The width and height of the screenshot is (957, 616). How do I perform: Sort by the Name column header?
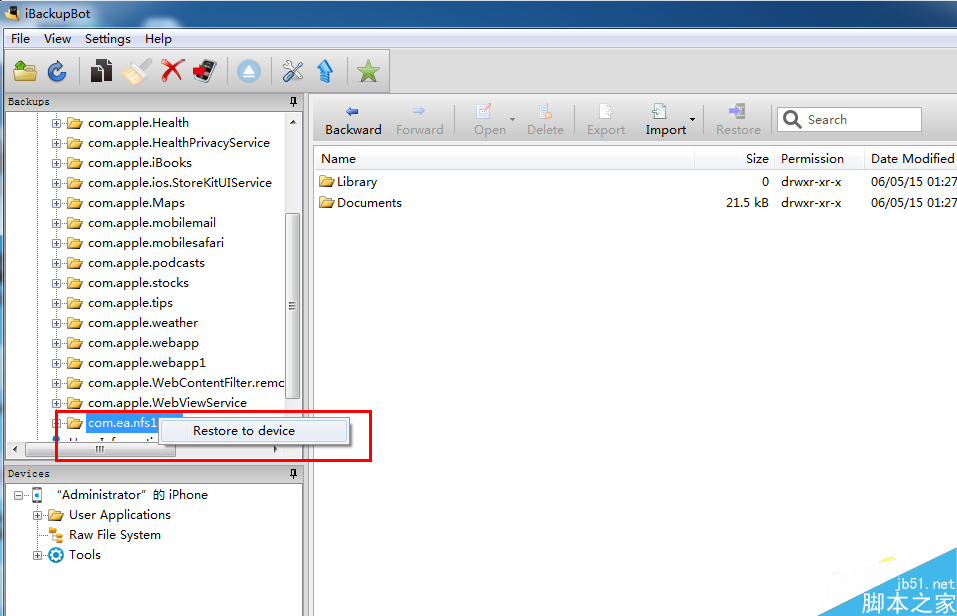pos(505,159)
